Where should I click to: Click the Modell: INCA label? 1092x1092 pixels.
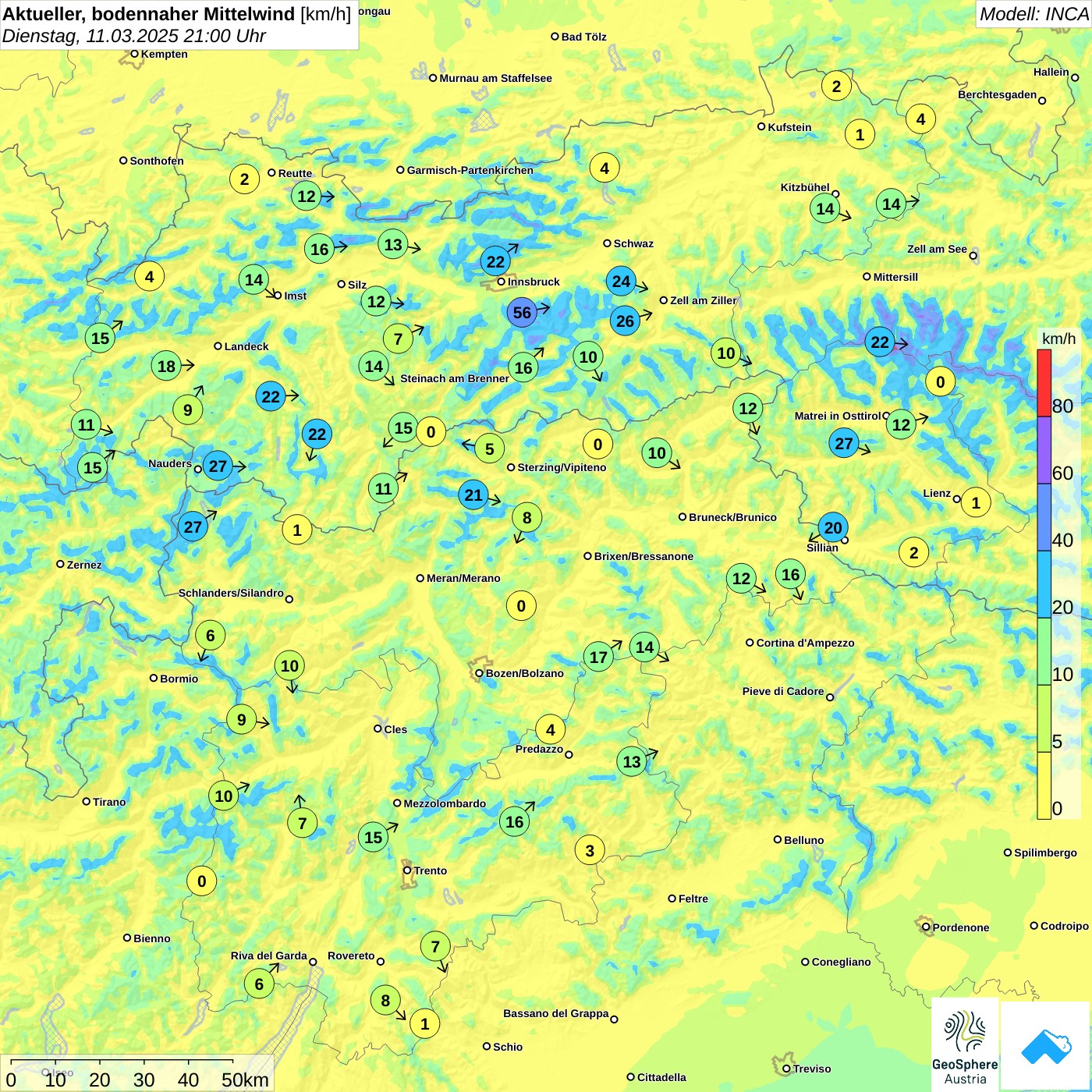(1033, 13)
